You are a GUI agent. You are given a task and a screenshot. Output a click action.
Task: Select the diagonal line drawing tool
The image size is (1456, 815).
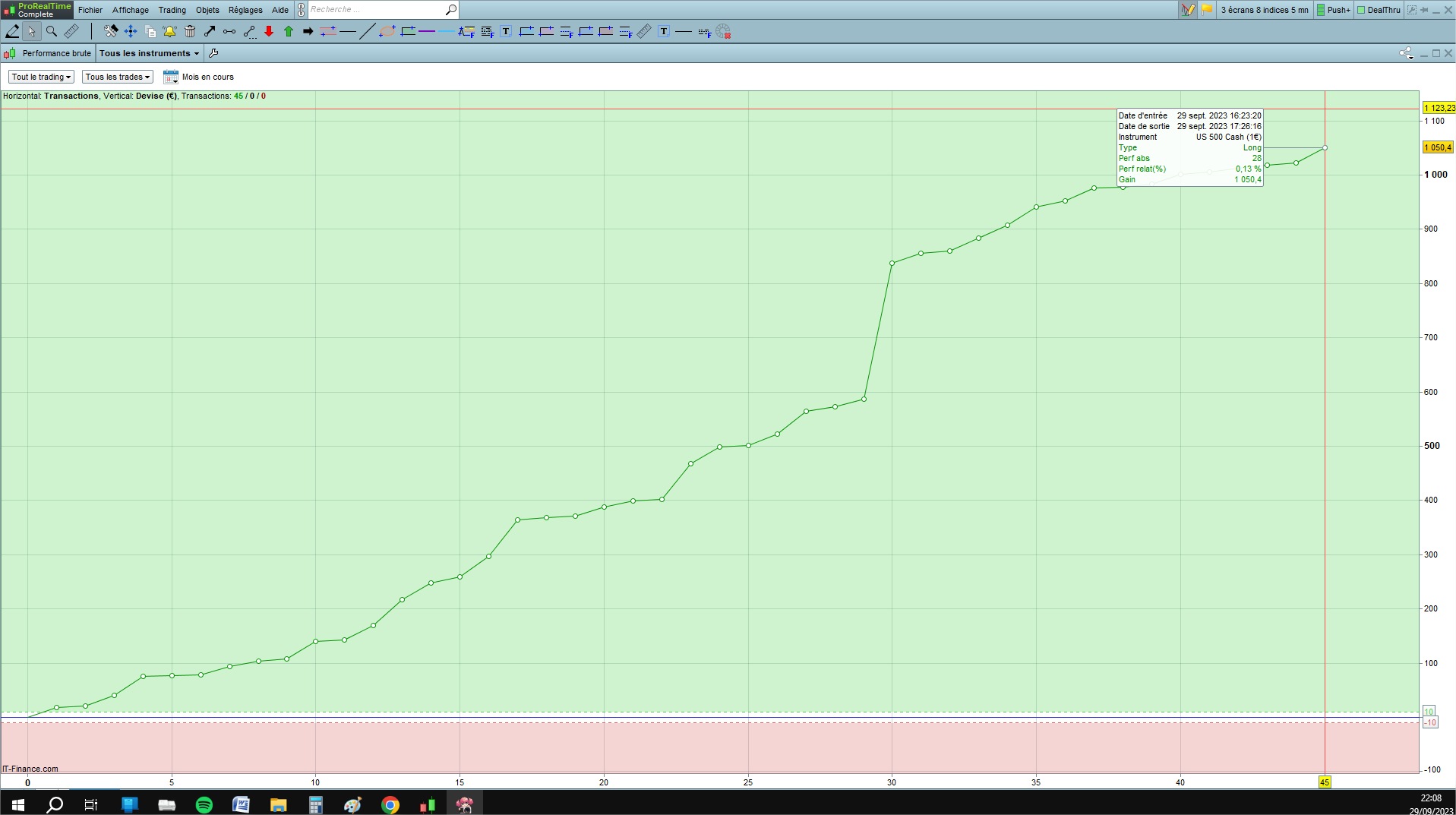[367, 31]
